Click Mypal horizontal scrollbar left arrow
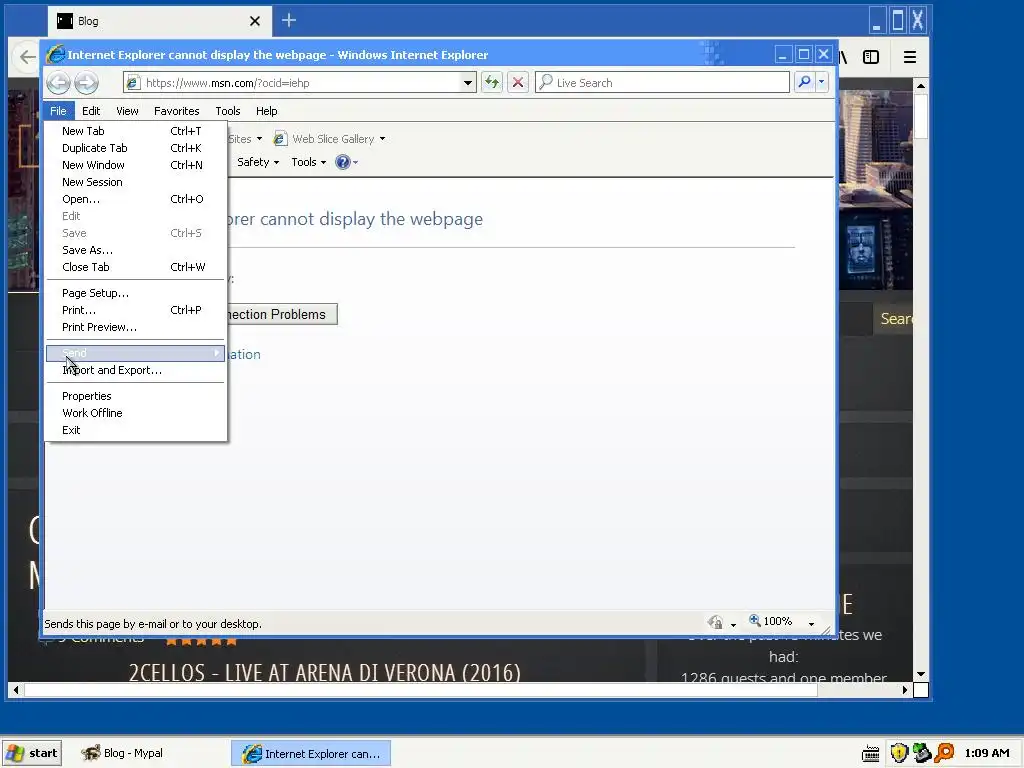1024x768 pixels. (x=16, y=690)
